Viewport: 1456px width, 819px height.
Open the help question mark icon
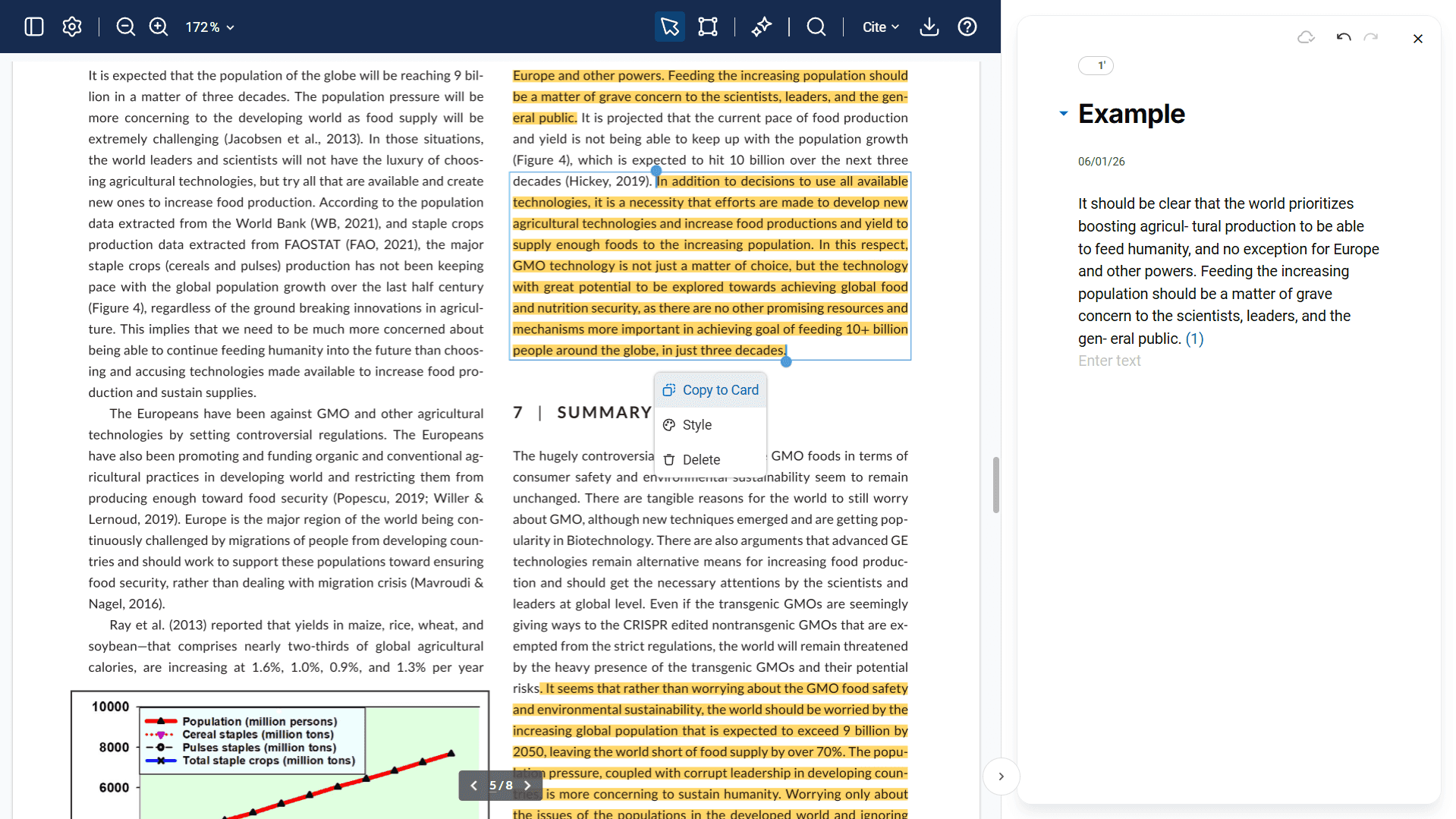(x=967, y=27)
